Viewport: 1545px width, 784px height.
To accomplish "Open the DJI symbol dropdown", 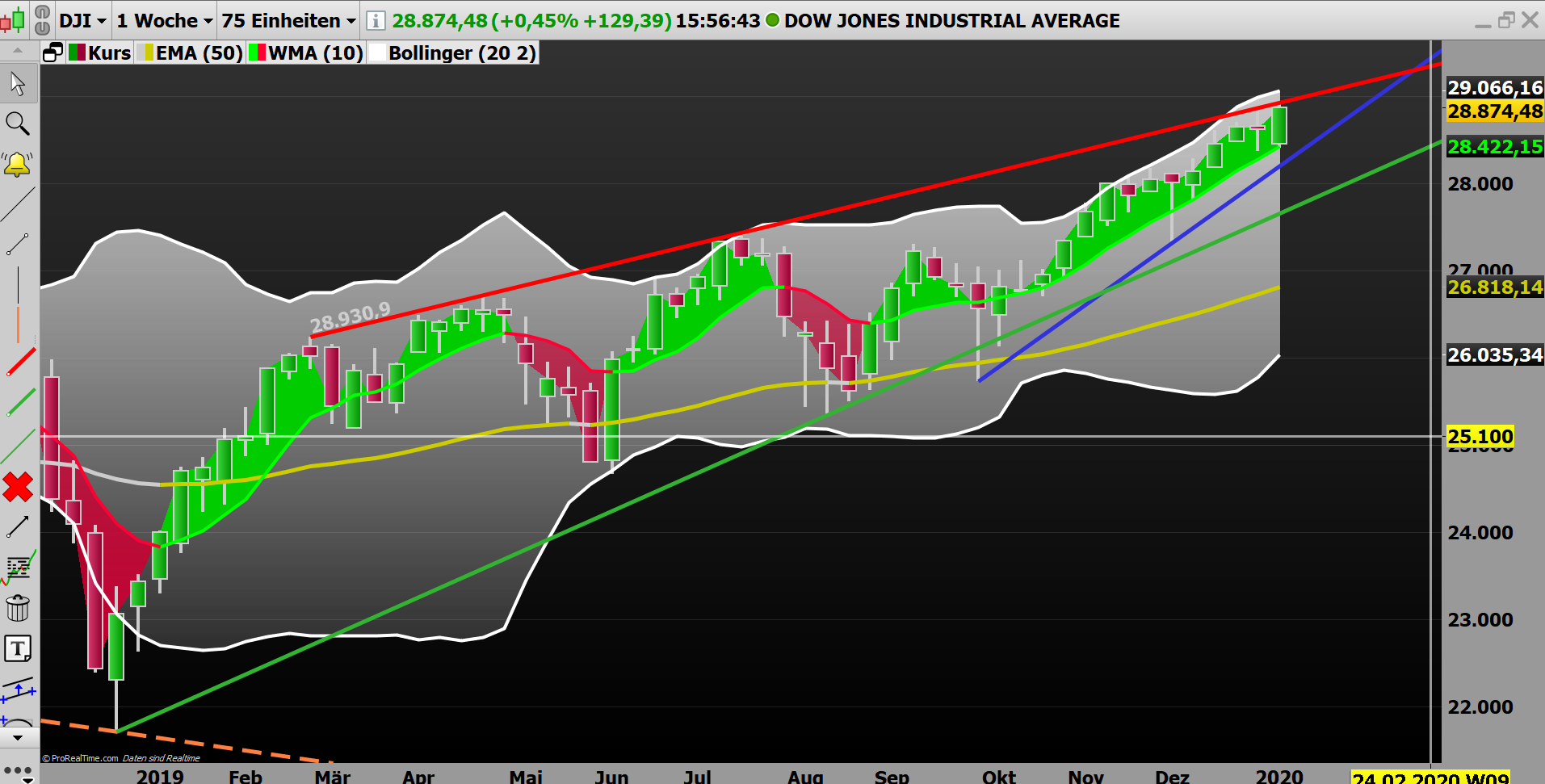I will [x=83, y=20].
